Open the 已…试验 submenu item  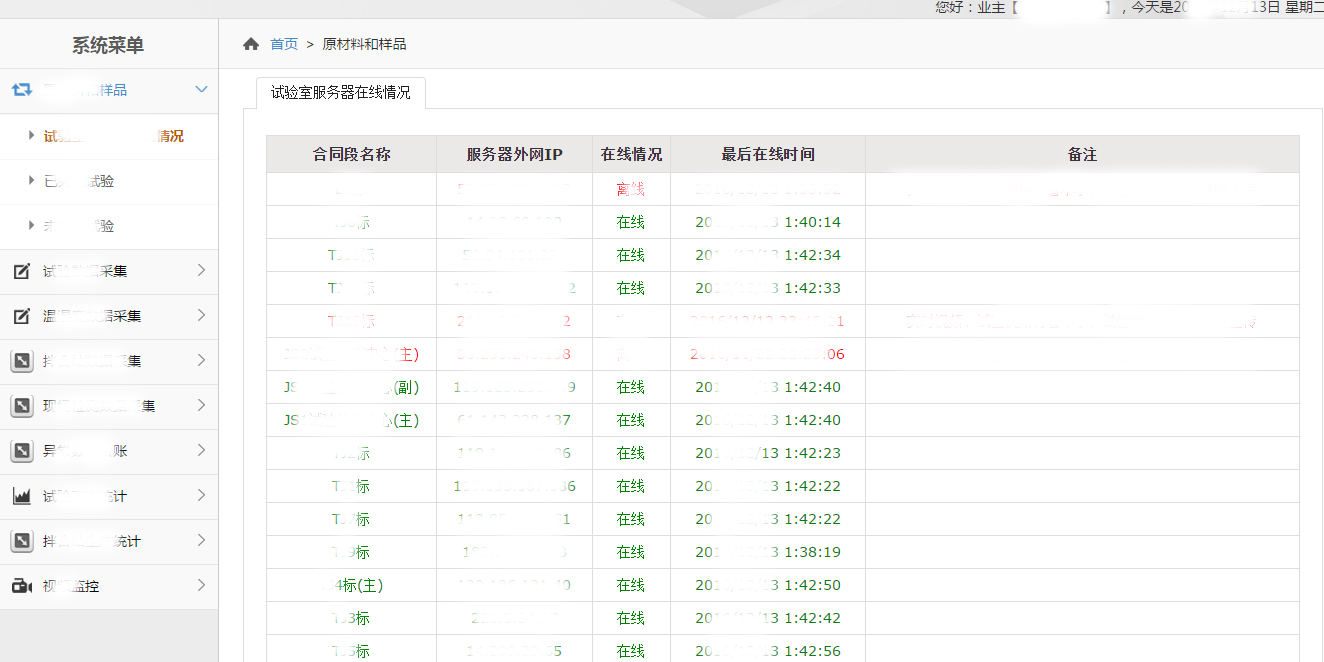79,181
